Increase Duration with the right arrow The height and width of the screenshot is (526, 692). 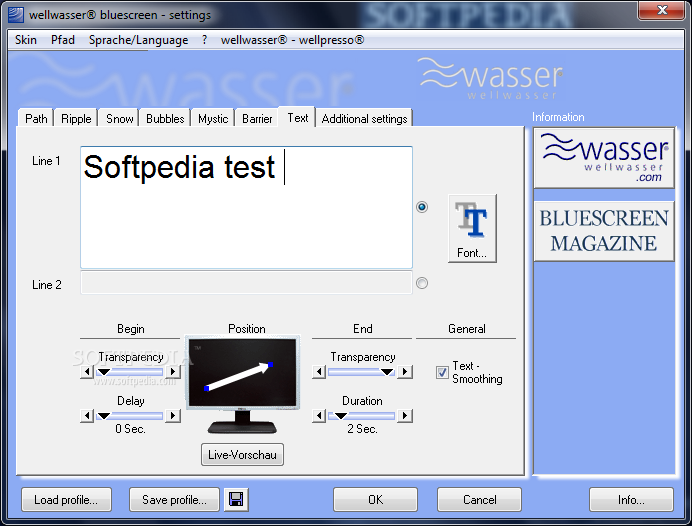point(405,415)
